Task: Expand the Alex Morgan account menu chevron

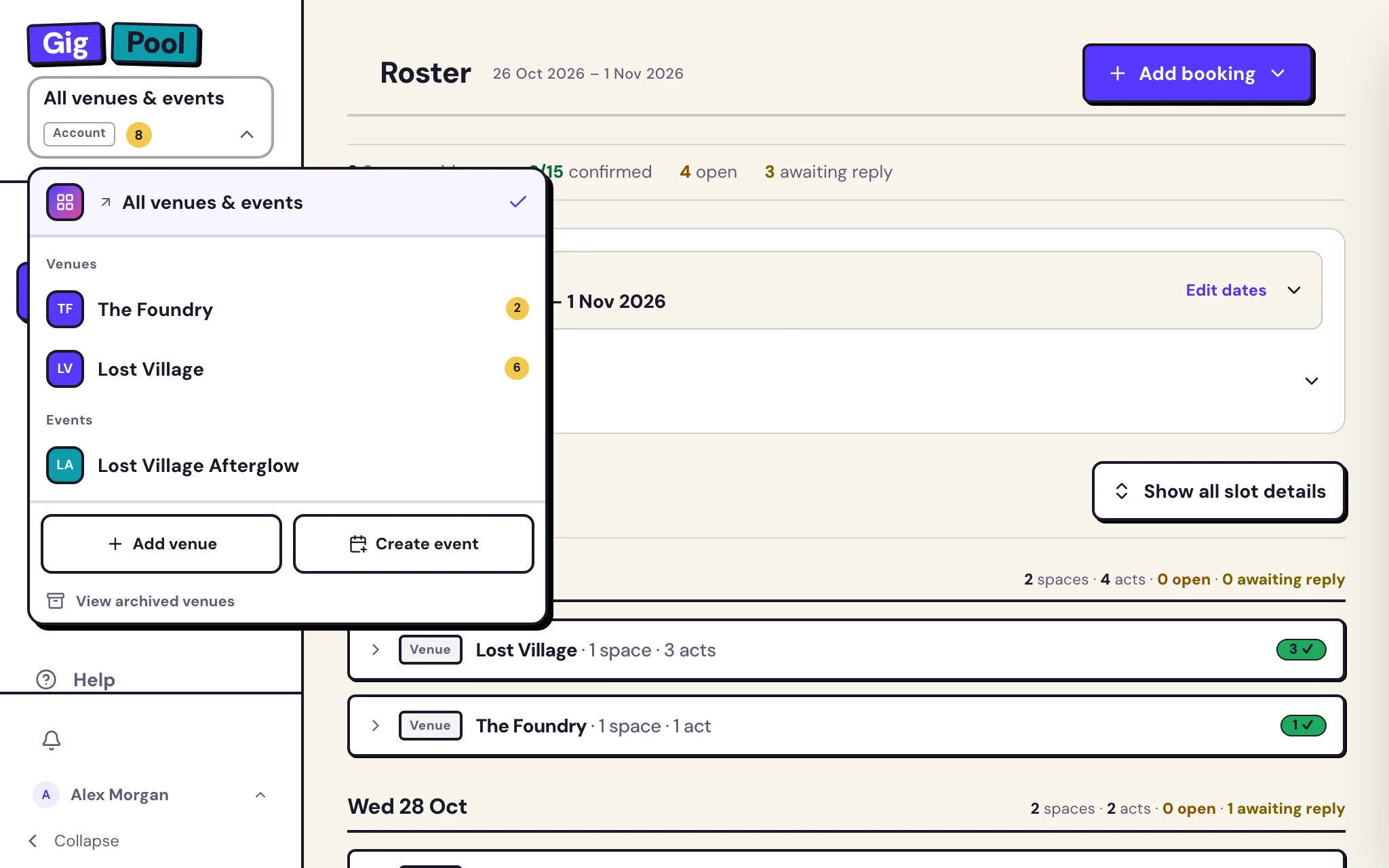Action: coord(260,795)
